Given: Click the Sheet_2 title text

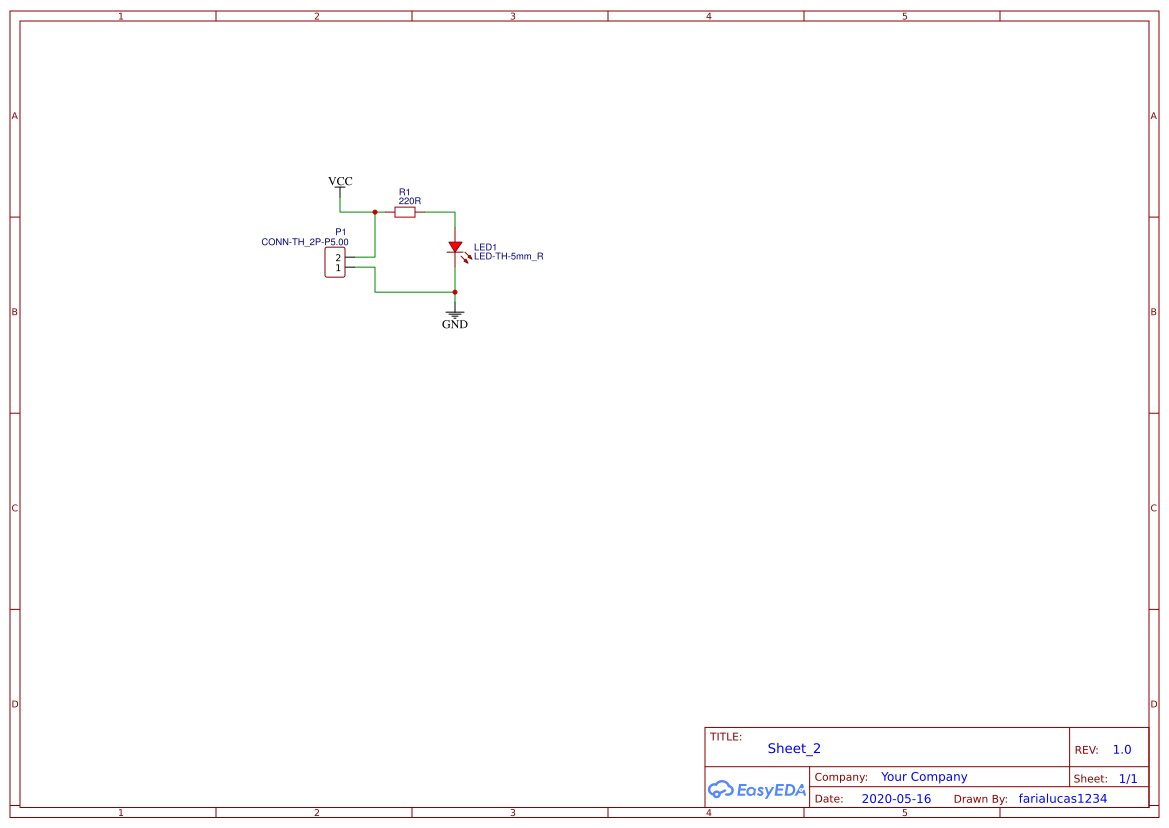Looking at the screenshot, I should tap(793, 748).
